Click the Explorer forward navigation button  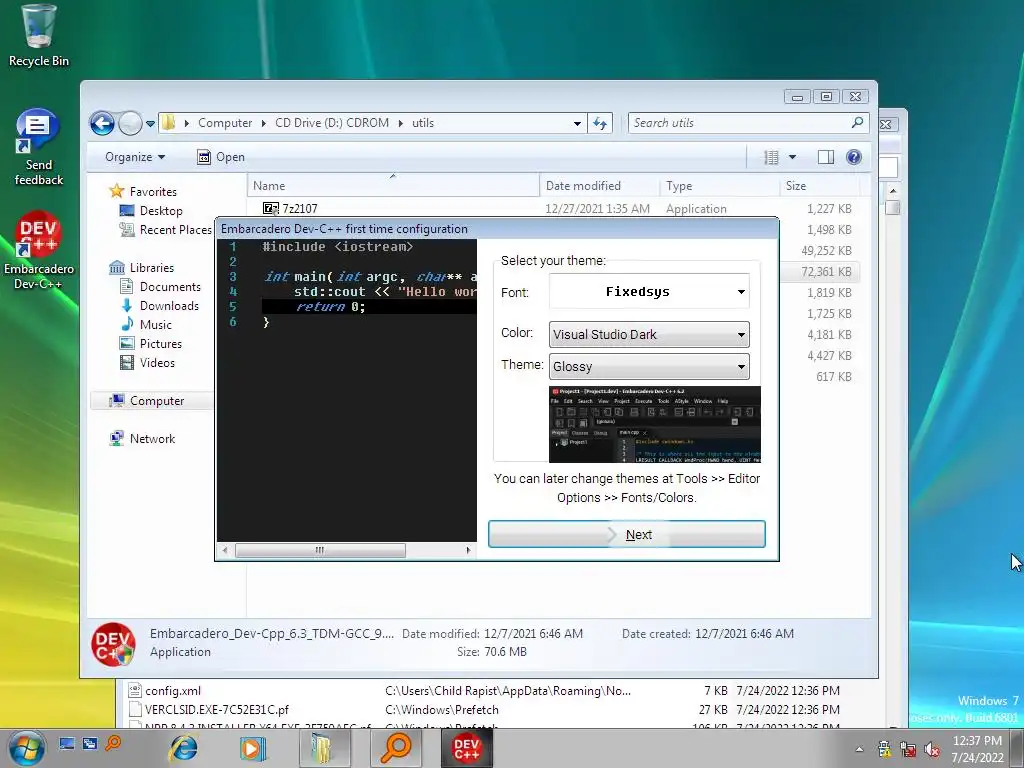[x=130, y=123]
